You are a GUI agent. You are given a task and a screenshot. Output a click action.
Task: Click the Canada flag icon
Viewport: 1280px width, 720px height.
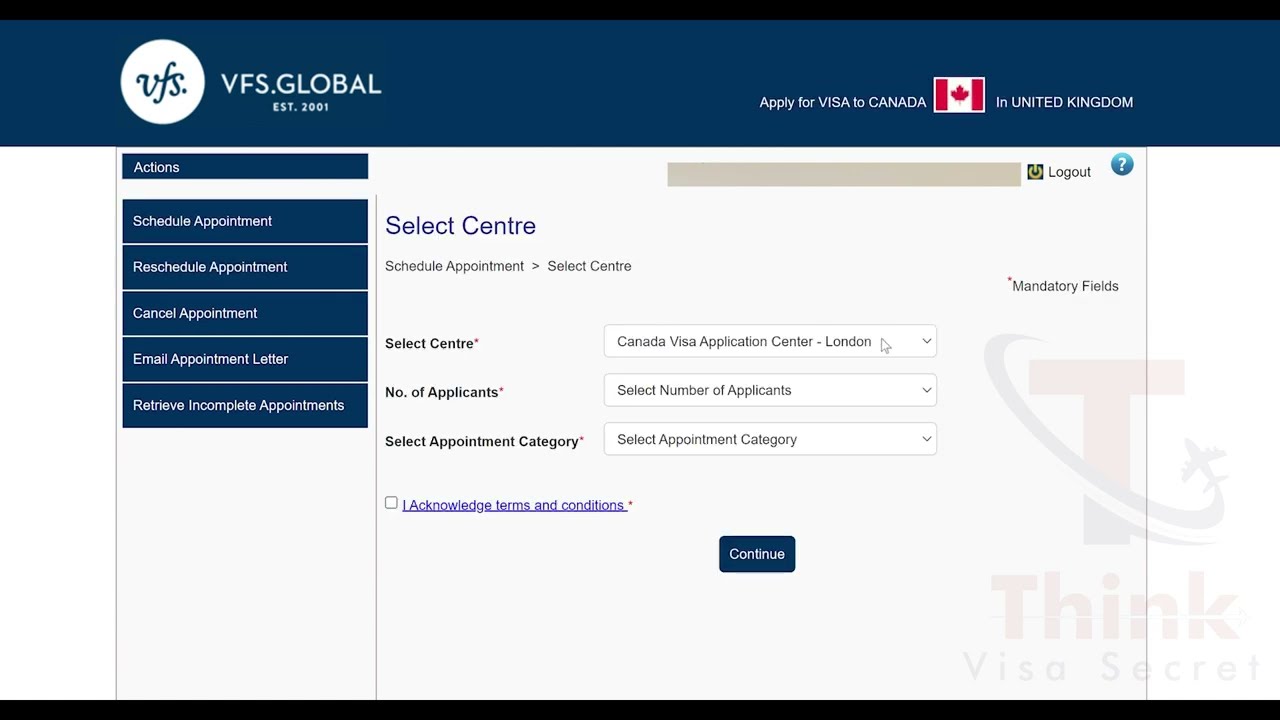959,95
